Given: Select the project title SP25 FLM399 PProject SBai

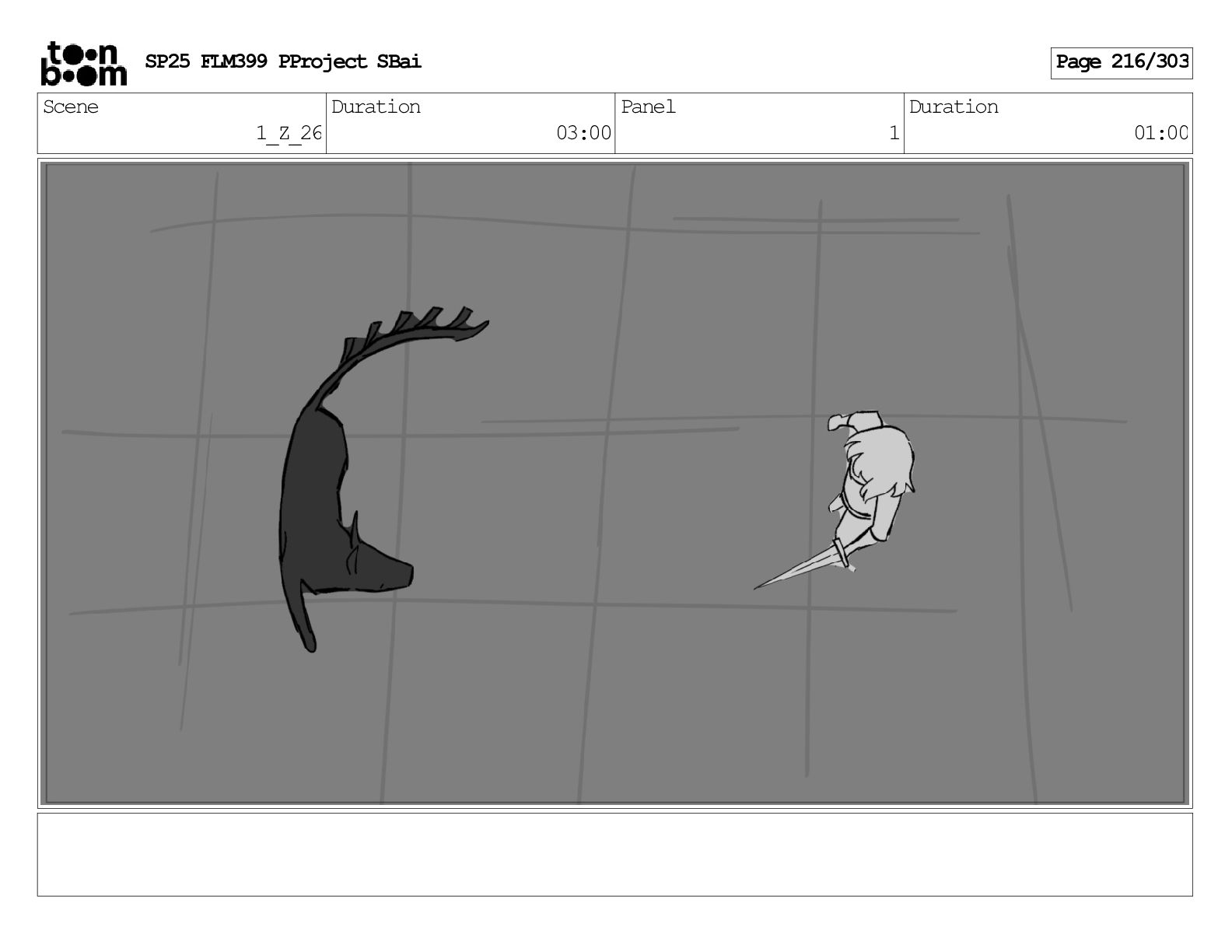Looking at the screenshot, I should click(x=283, y=61).
